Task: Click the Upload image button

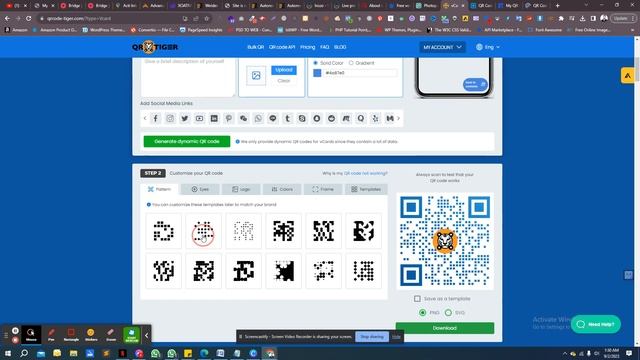Action: point(284,70)
